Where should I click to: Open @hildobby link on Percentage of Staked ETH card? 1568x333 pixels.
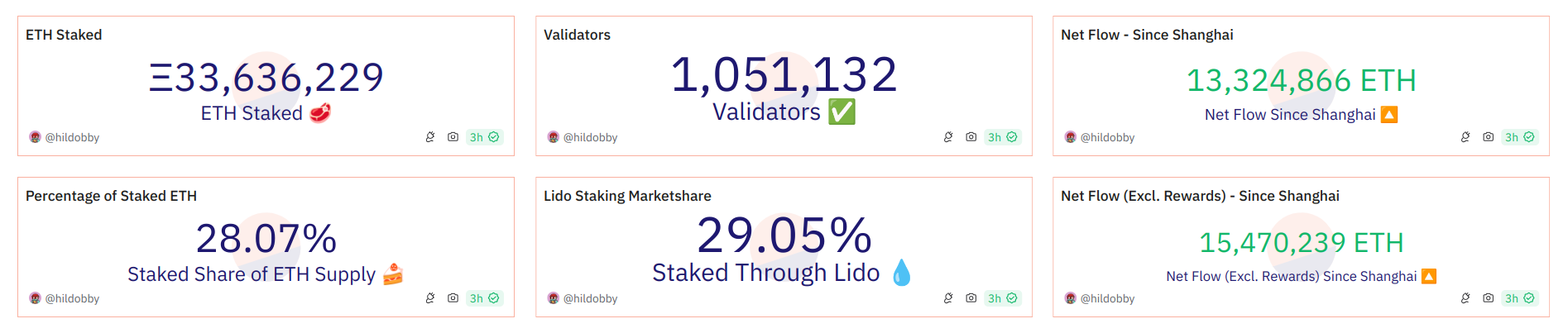click(72, 298)
